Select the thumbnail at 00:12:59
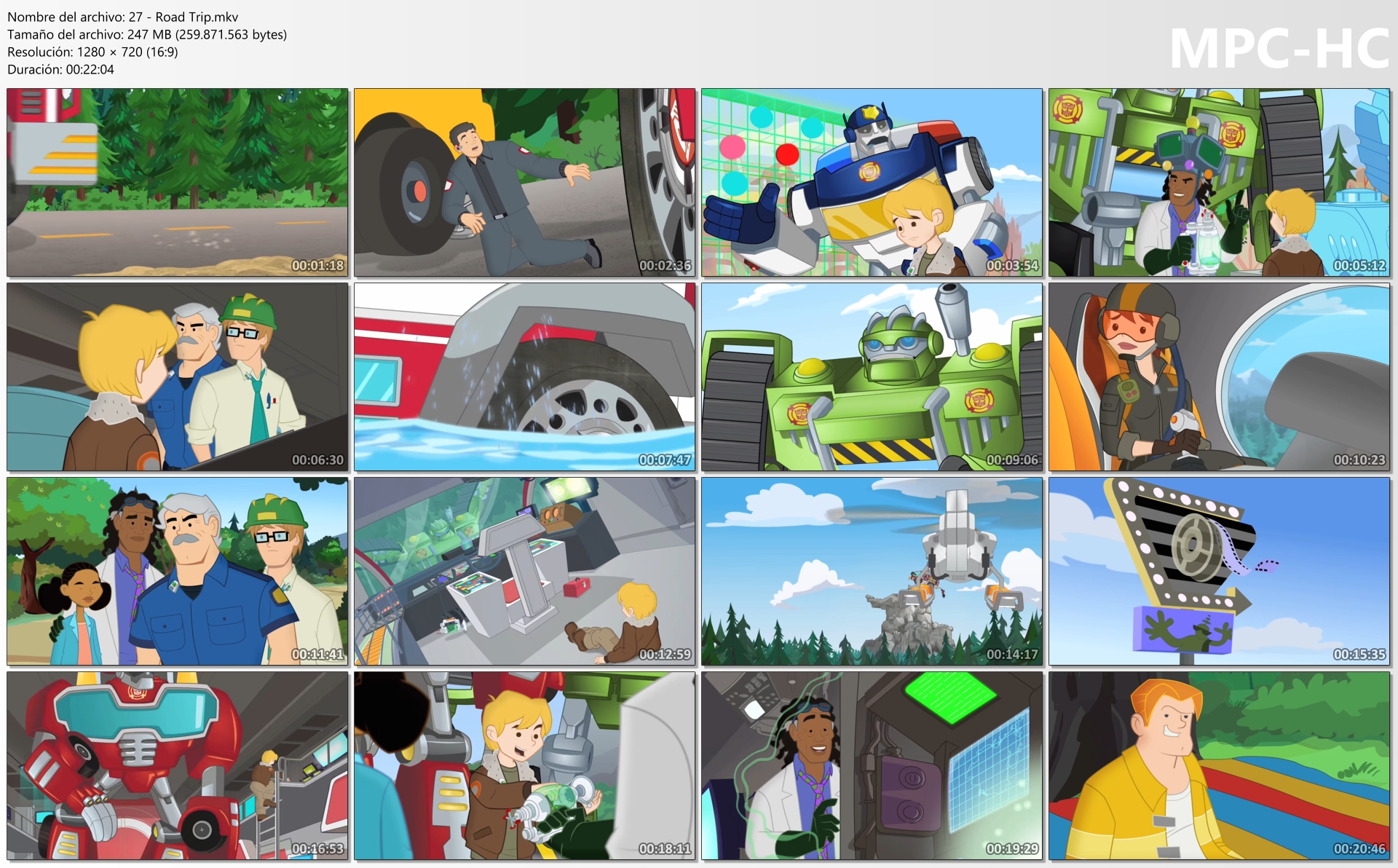The width and height of the screenshot is (1398, 868). [525, 572]
